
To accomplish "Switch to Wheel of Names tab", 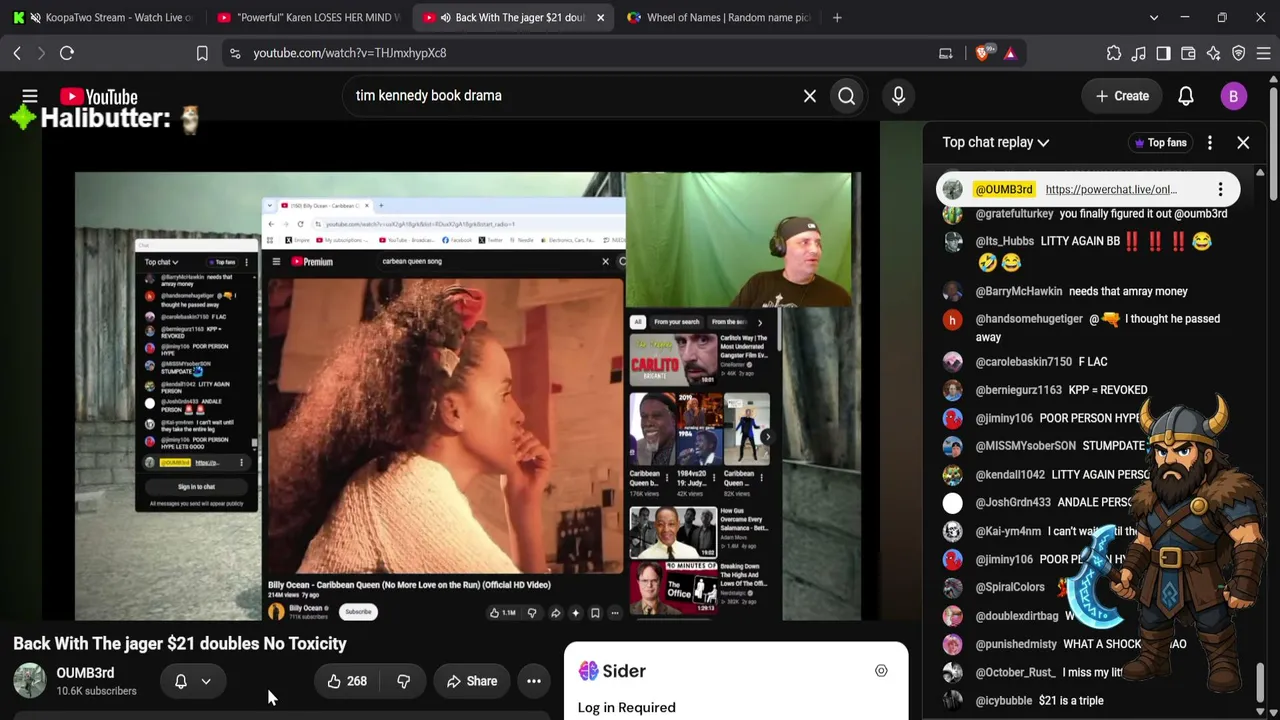I will pyautogui.click(x=717, y=17).
